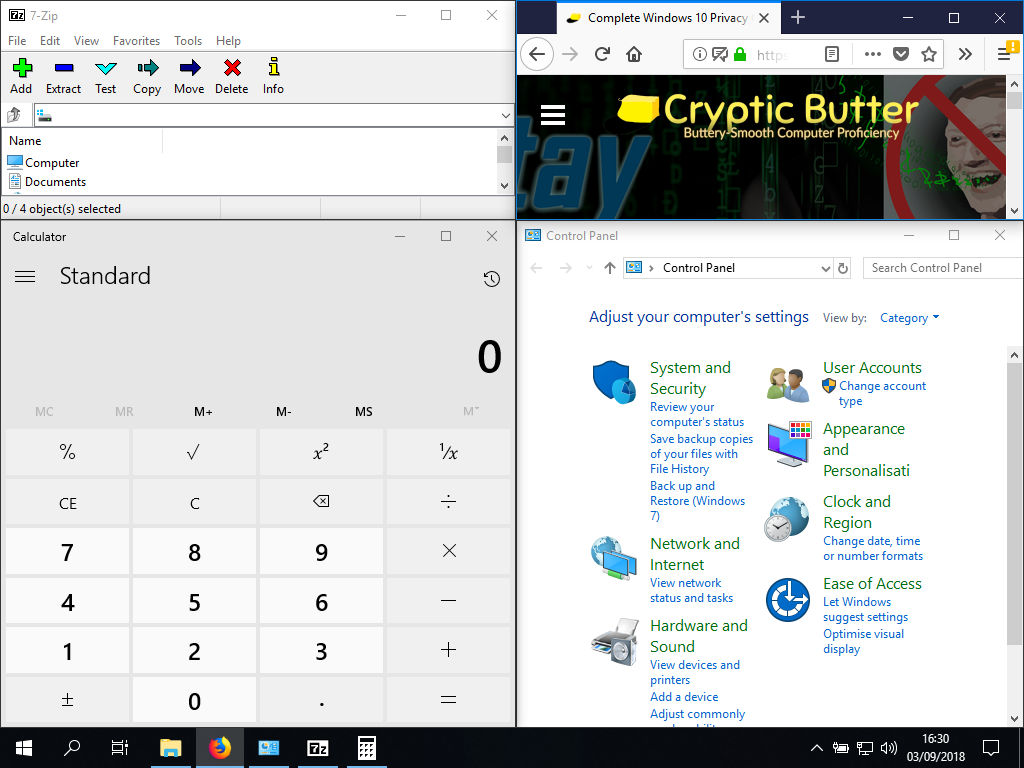Click the backspace key in Calculator
The image size is (1024, 768).
(321, 502)
